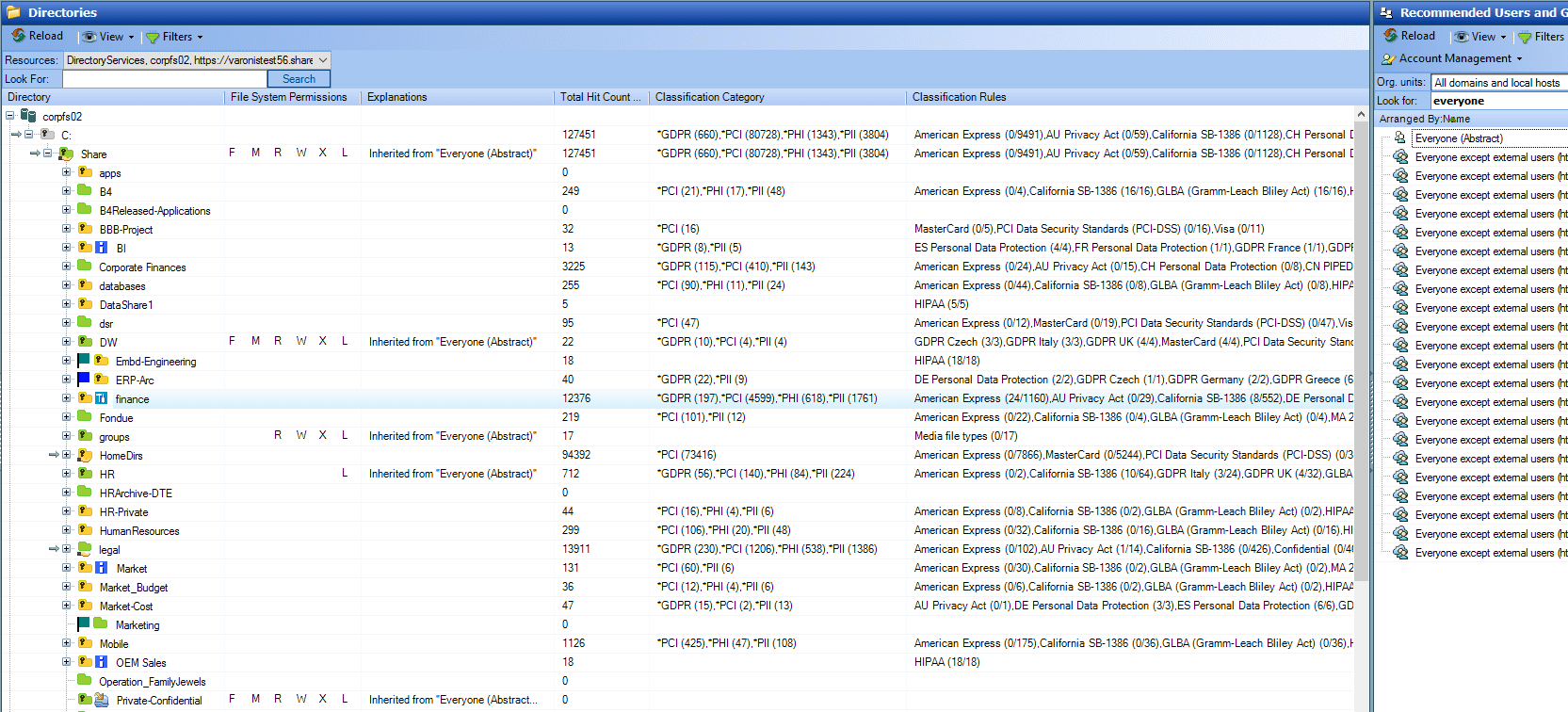
Task: Click the File System Permissions column header
Action: 292,97
